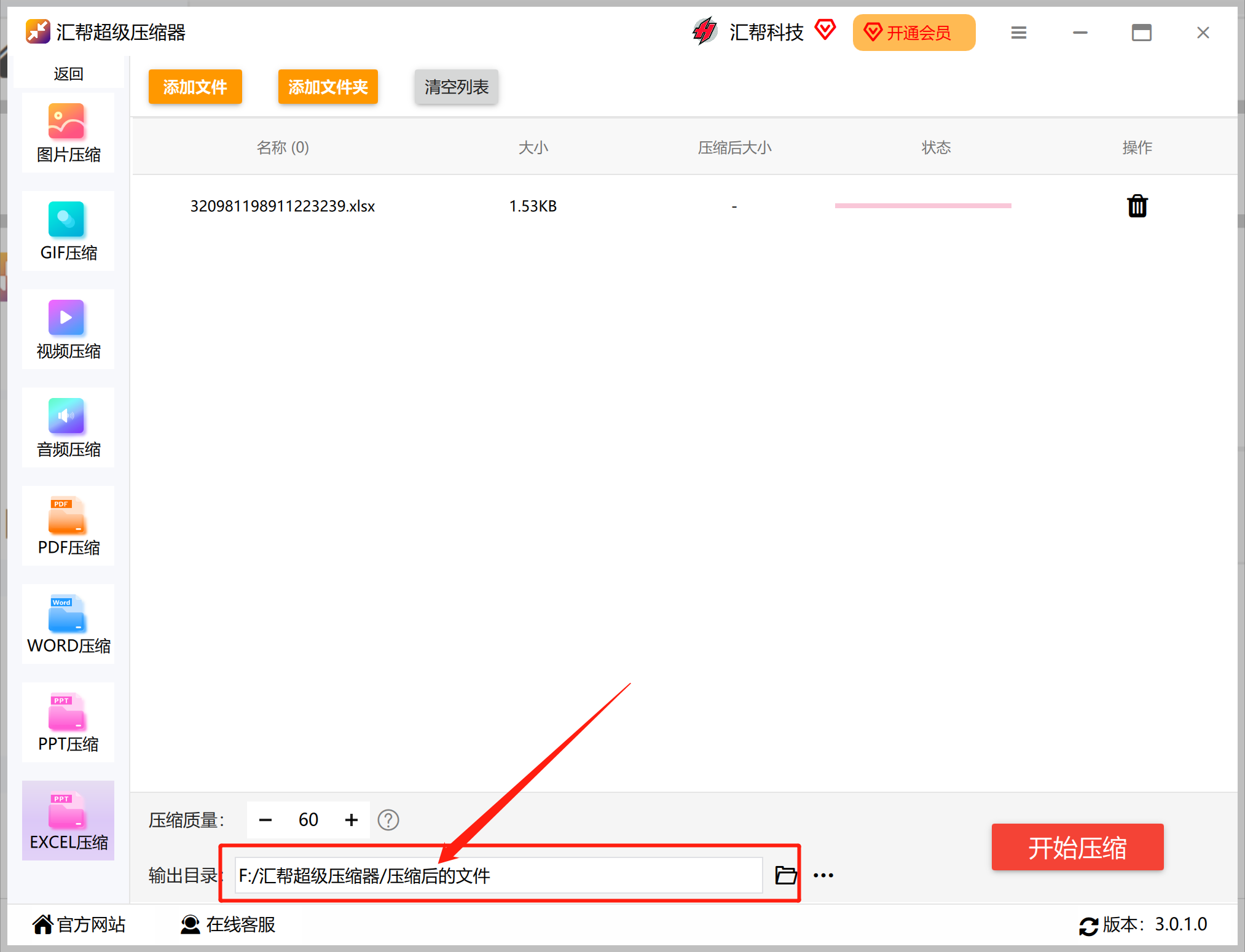Click the 压缩后大小 column header
Screen dimensions: 1245x952
pyautogui.click(x=734, y=147)
